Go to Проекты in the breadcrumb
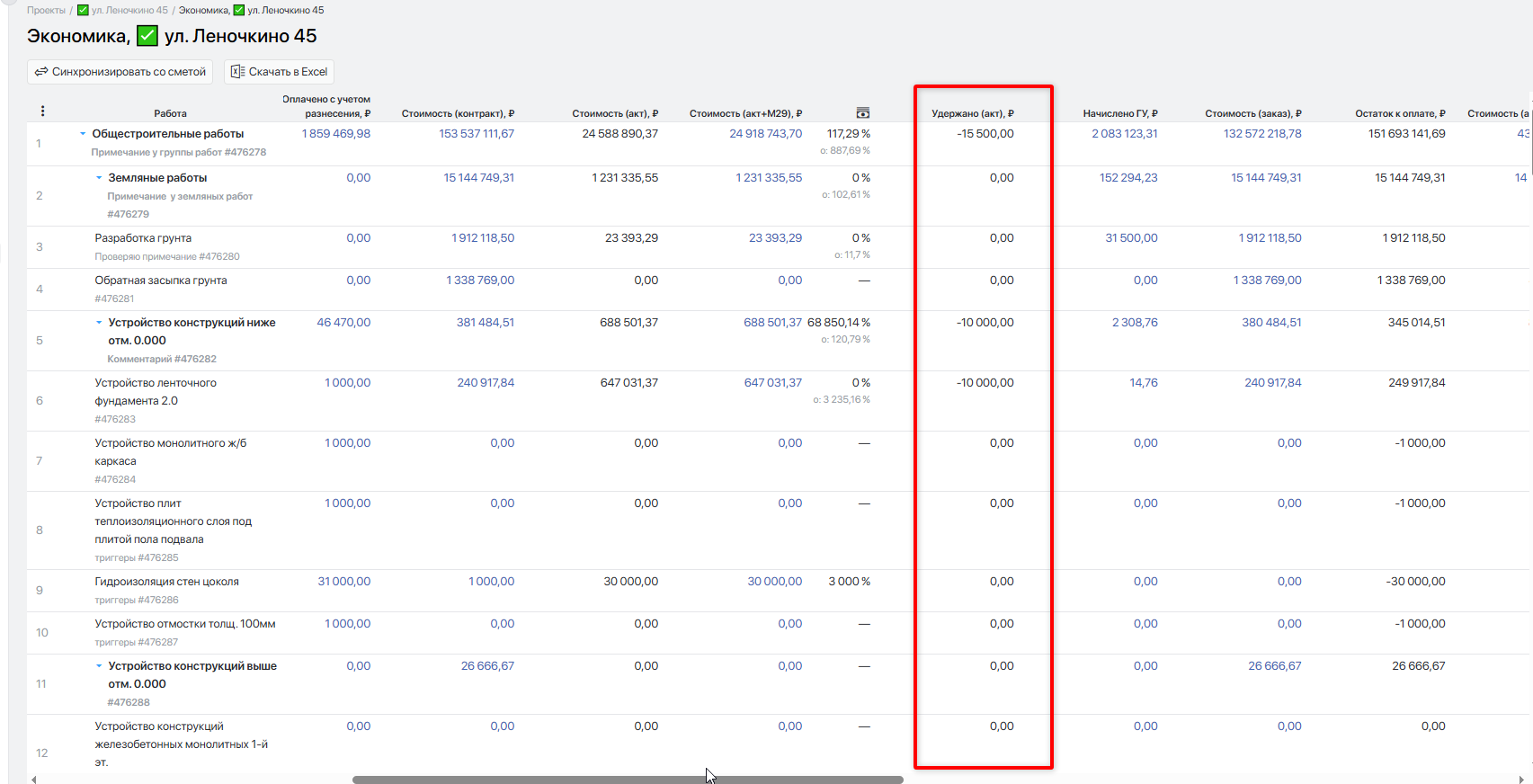This screenshot has width=1533, height=784. 46,11
